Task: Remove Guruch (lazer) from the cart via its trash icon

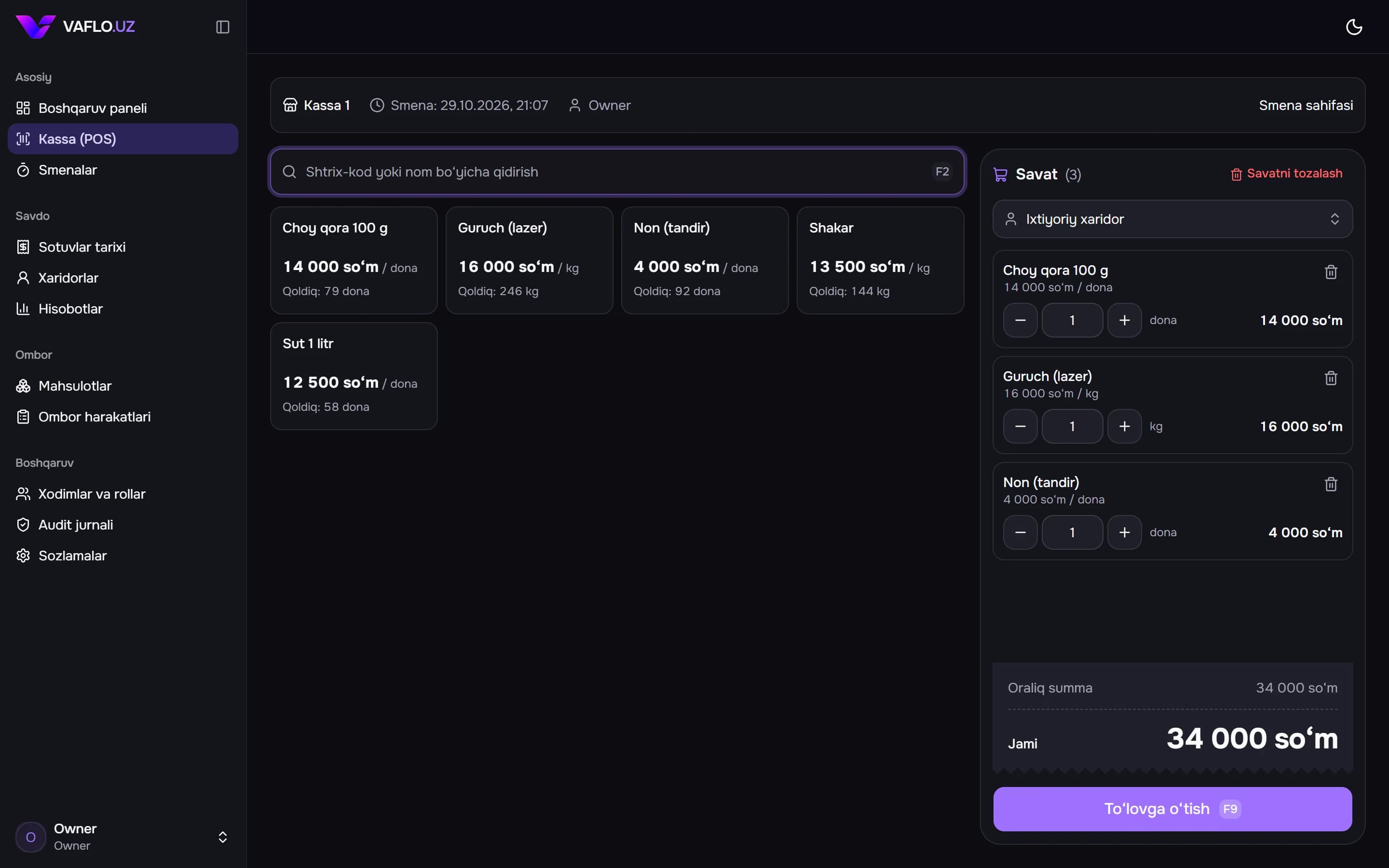Action: click(1331, 378)
